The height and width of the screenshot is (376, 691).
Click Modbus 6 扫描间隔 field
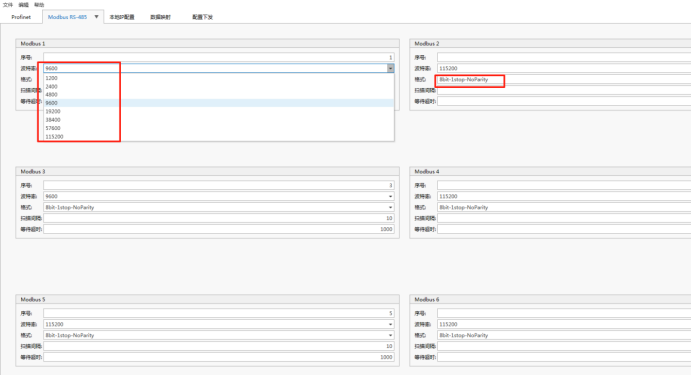(564, 346)
